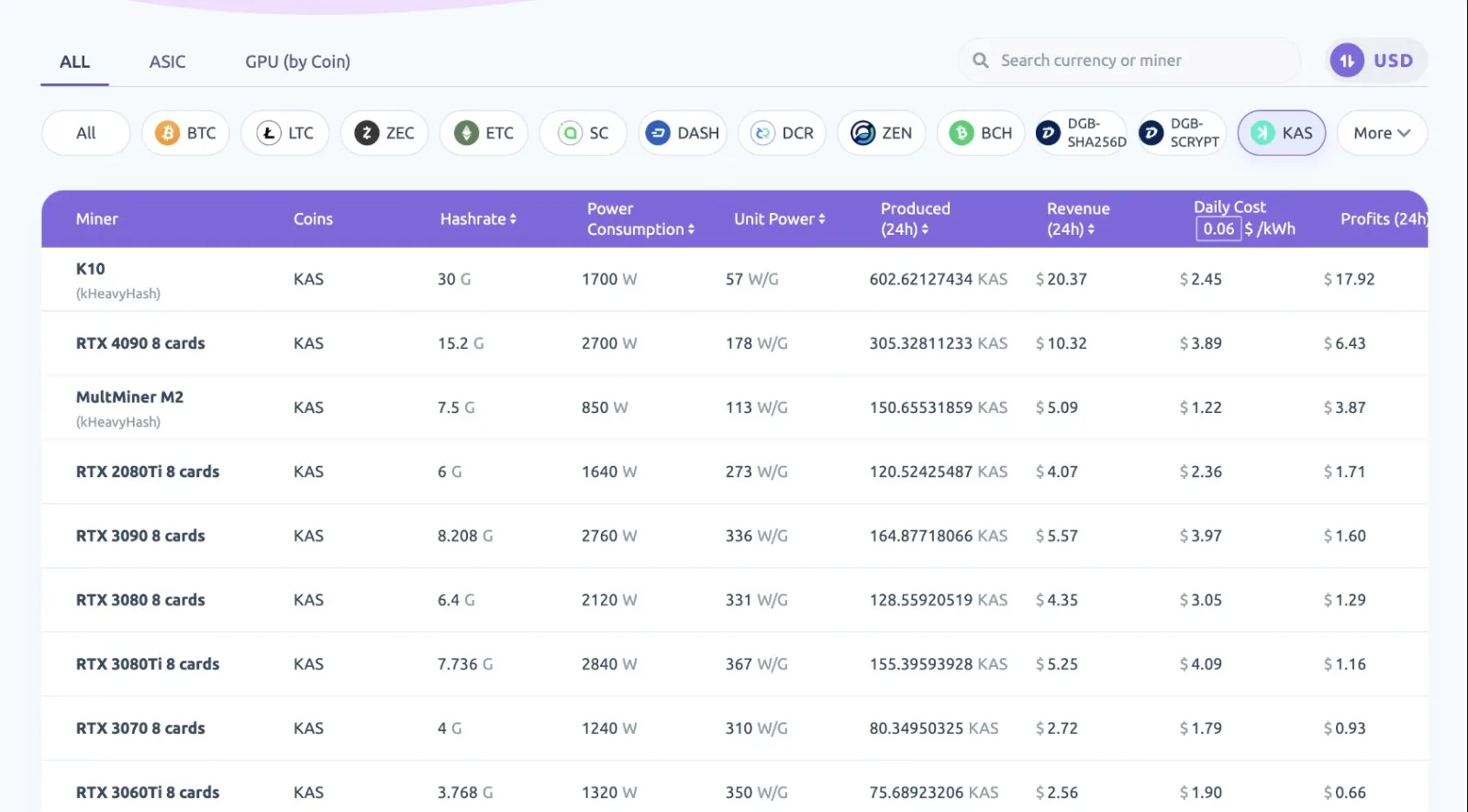Open the K10 miner row
Screen dimensions: 1468x812
[734, 279]
